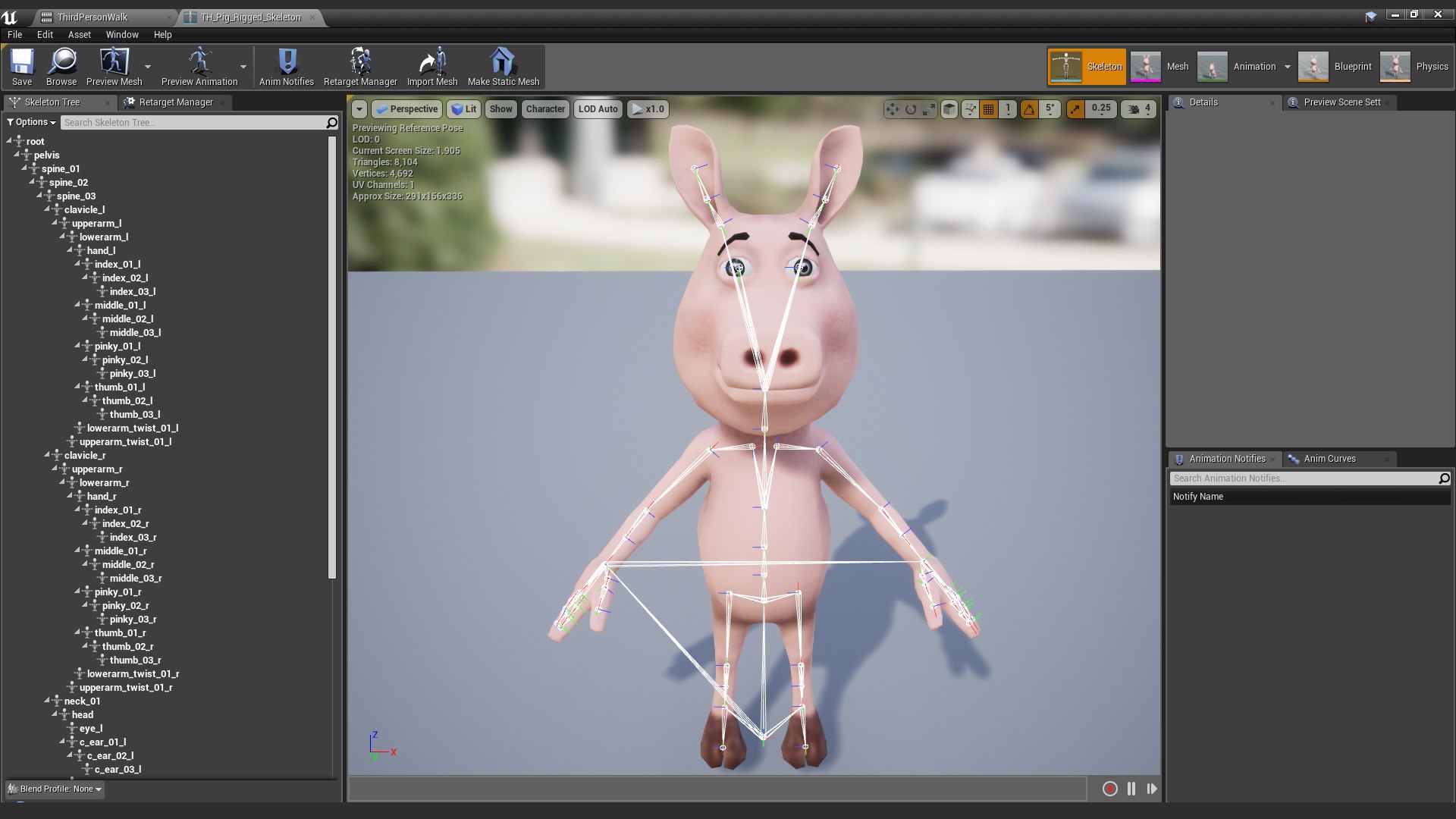1456x819 pixels.
Task: Select the scale gizmo mode
Action: pyautogui.click(x=929, y=109)
